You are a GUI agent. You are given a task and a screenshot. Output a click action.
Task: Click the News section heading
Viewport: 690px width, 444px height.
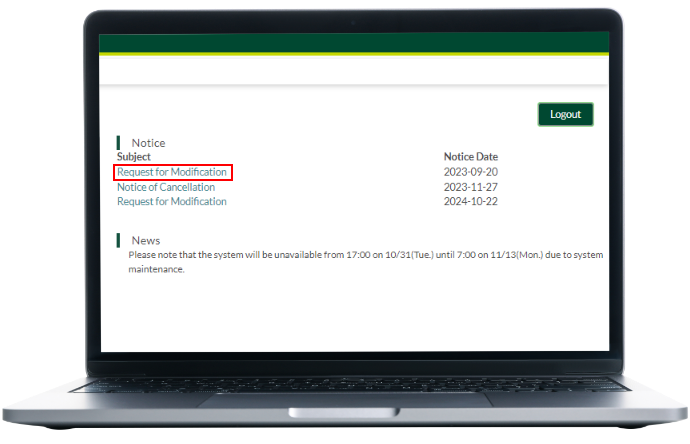coord(146,241)
